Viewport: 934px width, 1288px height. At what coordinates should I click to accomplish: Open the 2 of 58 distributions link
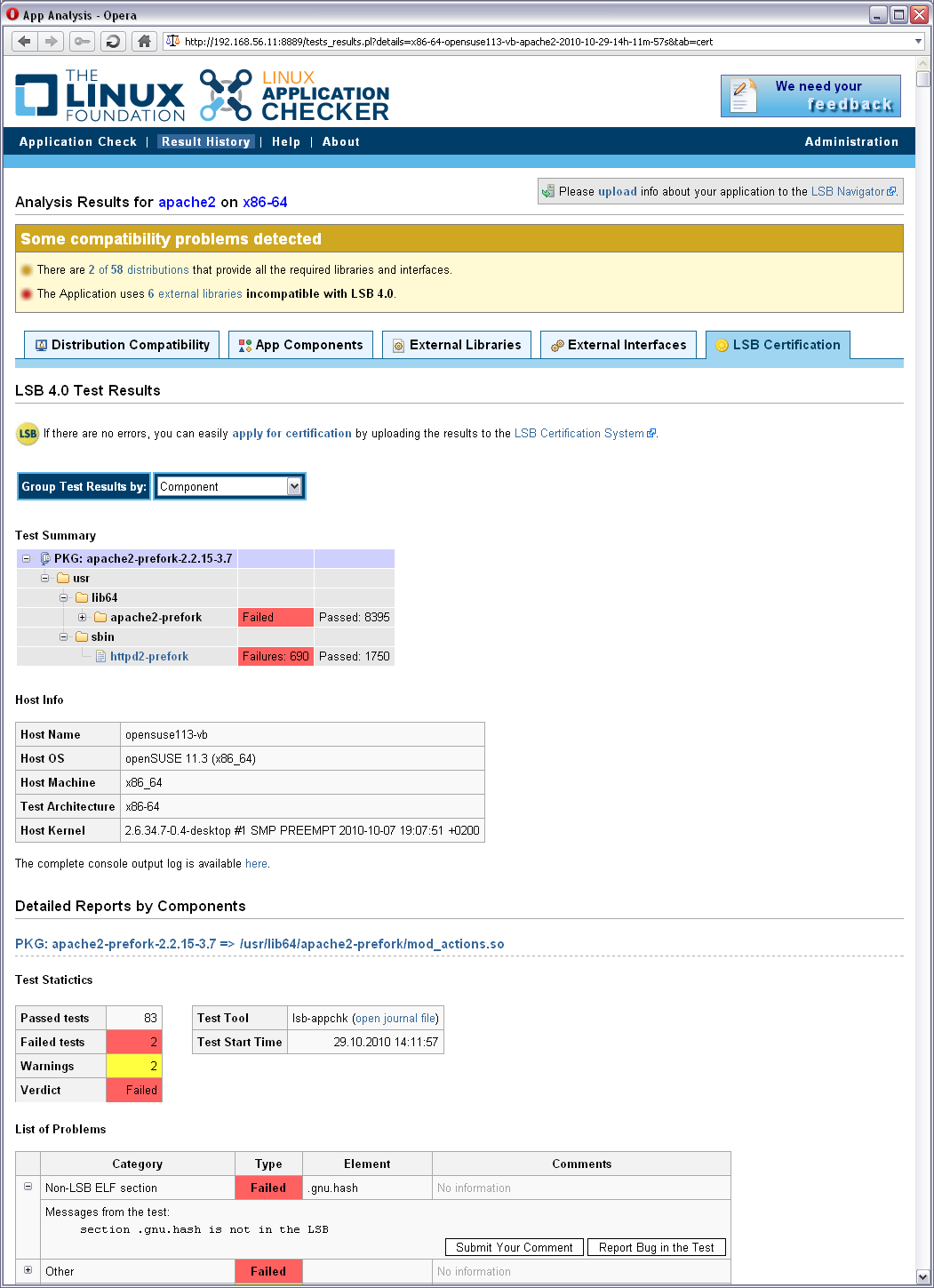point(139,269)
